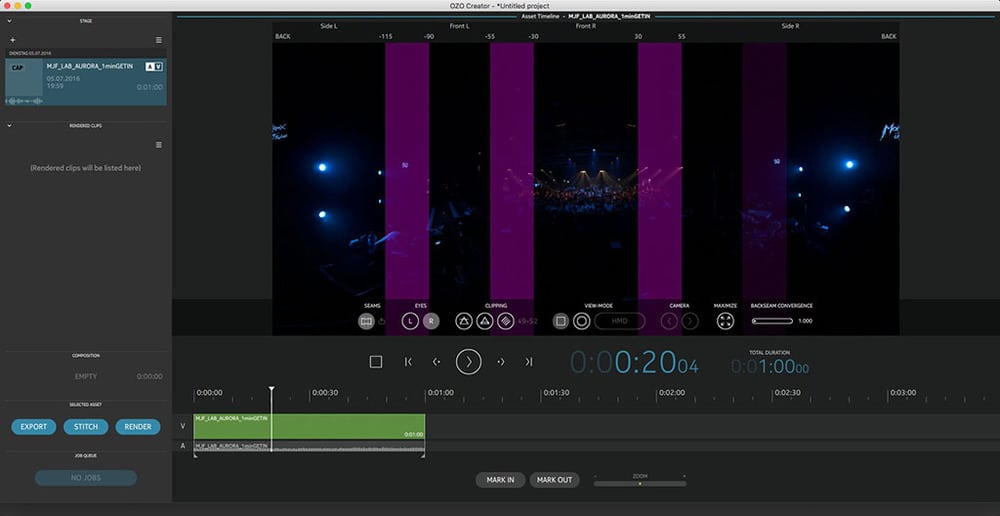The width and height of the screenshot is (1000, 516).
Task: Click the Export button
Action: pos(34,427)
